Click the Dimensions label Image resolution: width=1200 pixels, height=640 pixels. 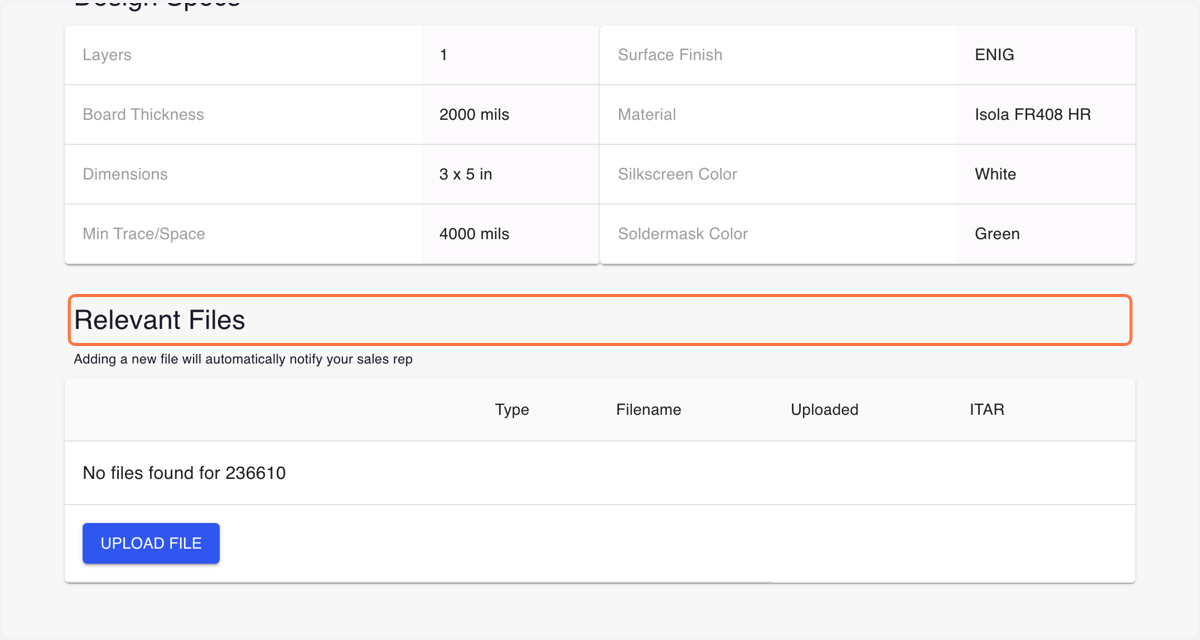pyautogui.click(x=125, y=174)
